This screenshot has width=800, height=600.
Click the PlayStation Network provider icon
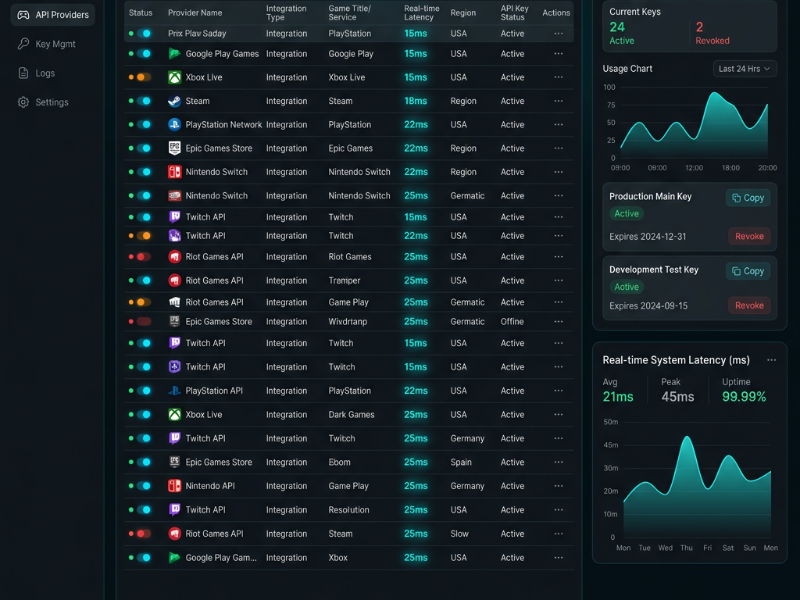pos(174,124)
